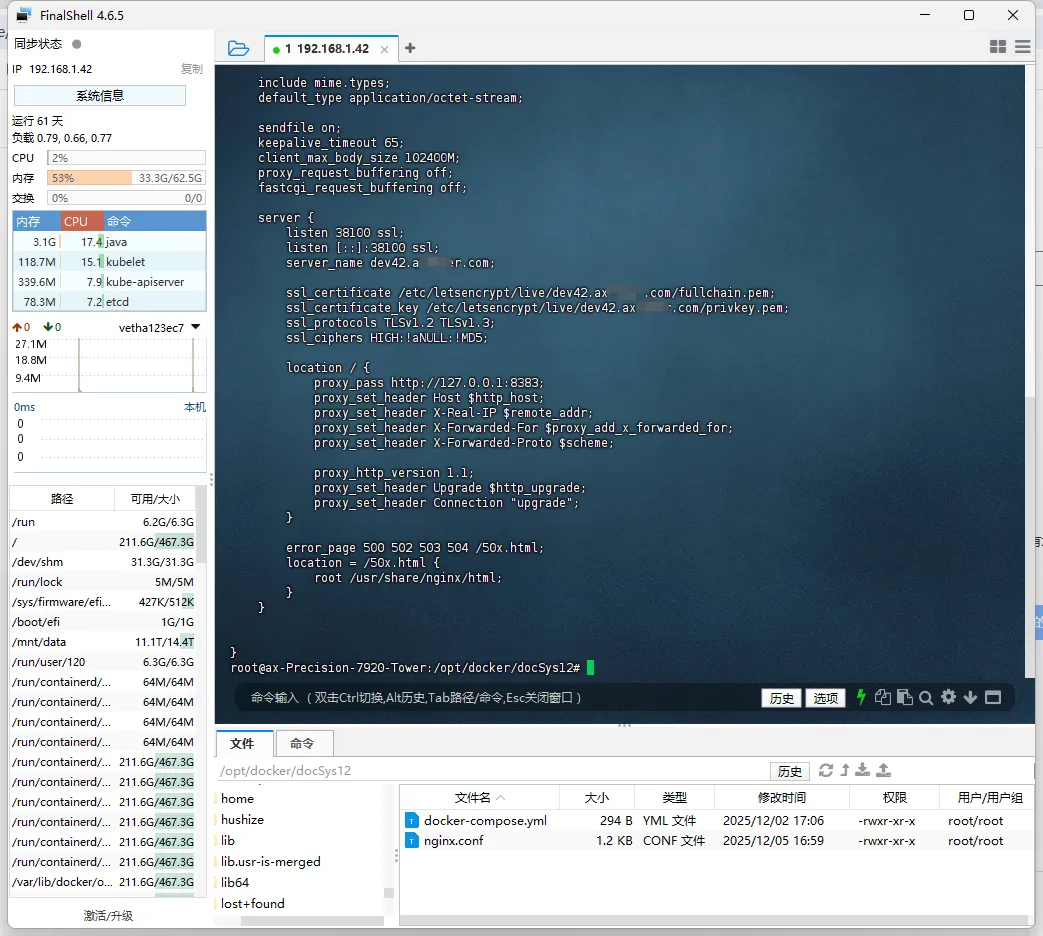Click the /opt/docker/docSys12 path field
1043x936 pixels.
(x=492, y=771)
